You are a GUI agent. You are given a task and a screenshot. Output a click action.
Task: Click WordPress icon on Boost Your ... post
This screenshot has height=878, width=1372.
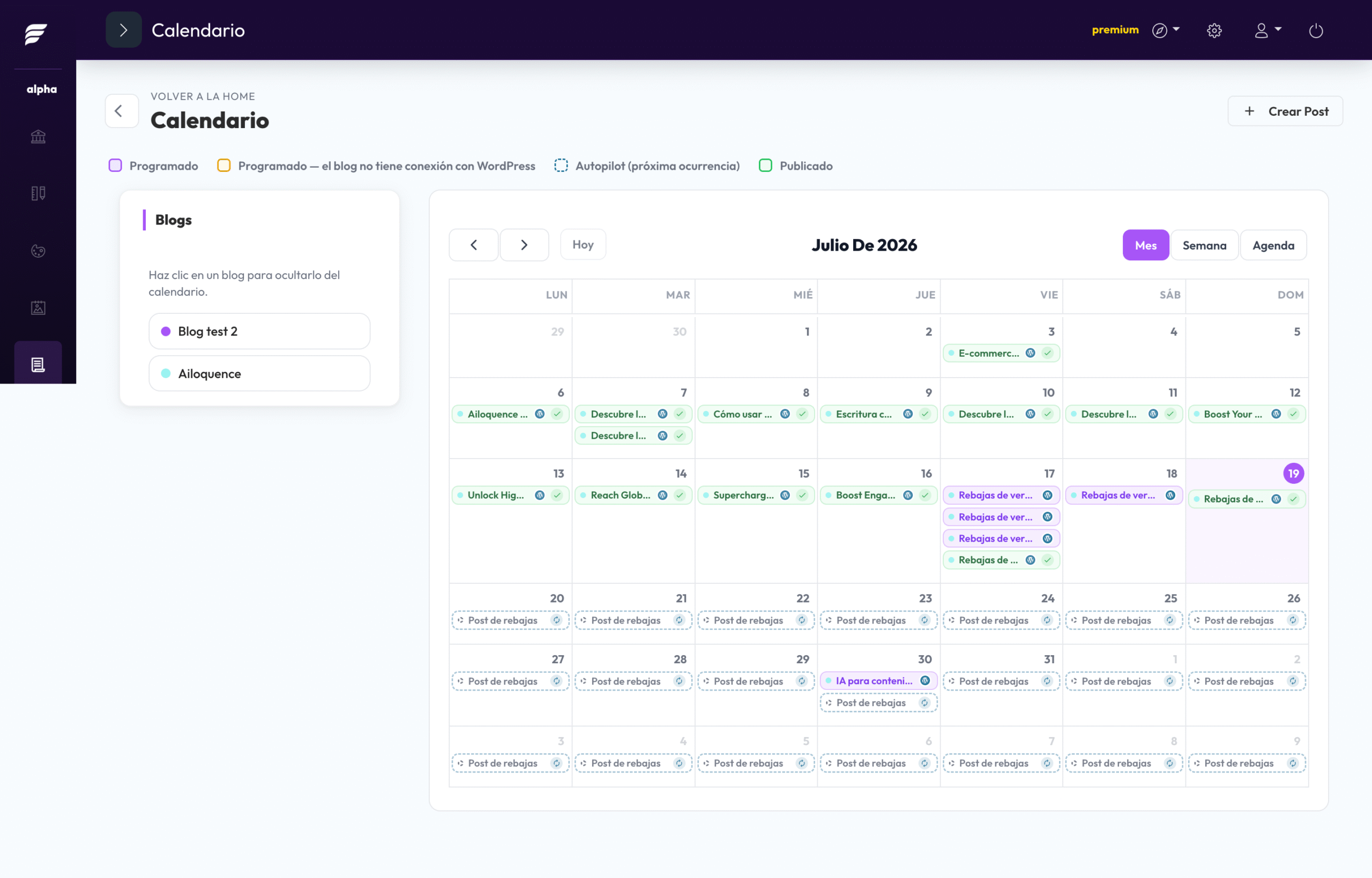pos(1276,414)
